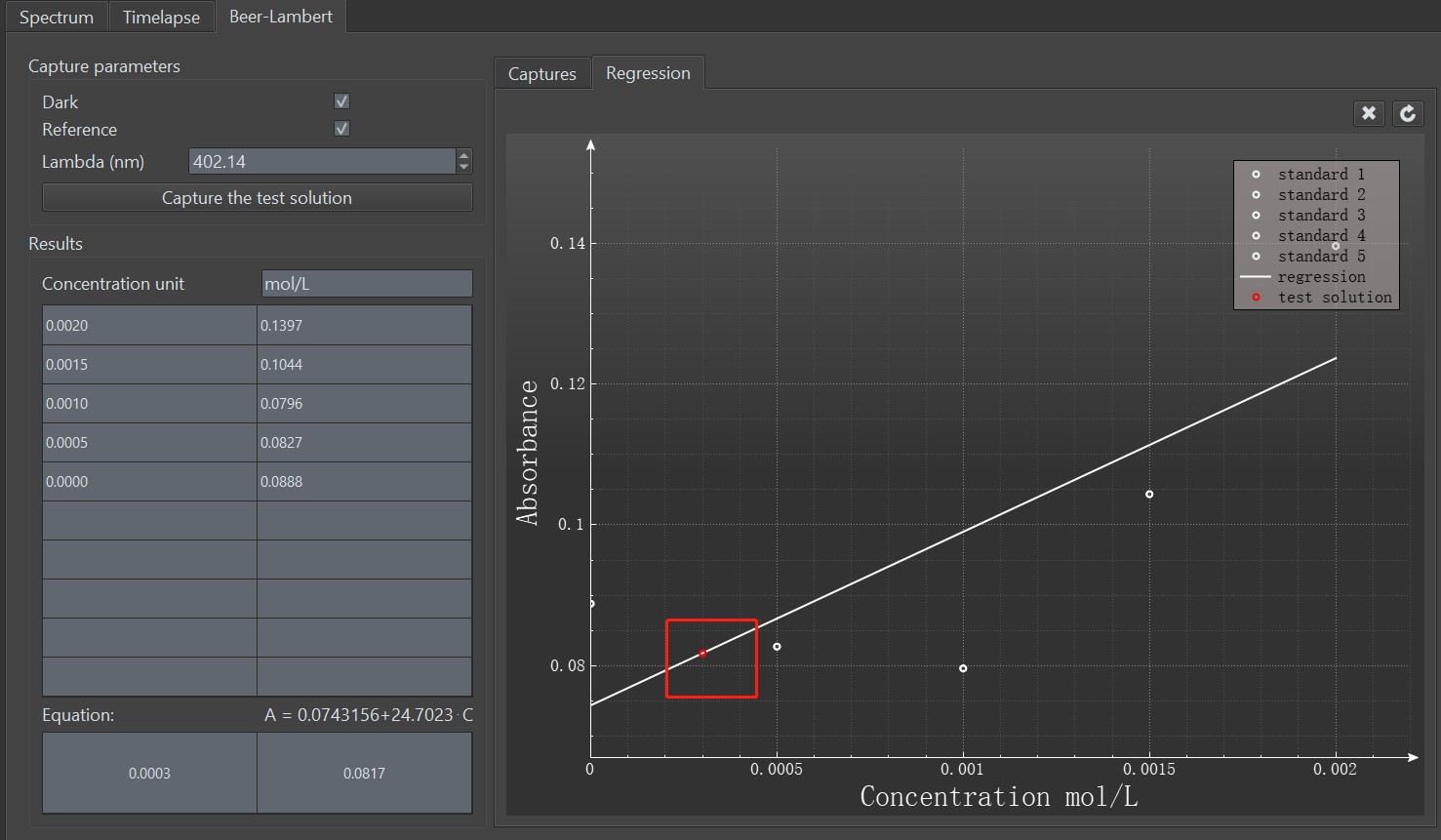Viewport: 1441px width, 840px height.
Task: Click the Concentration mol/L axis label
Action: [x=999, y=797]
